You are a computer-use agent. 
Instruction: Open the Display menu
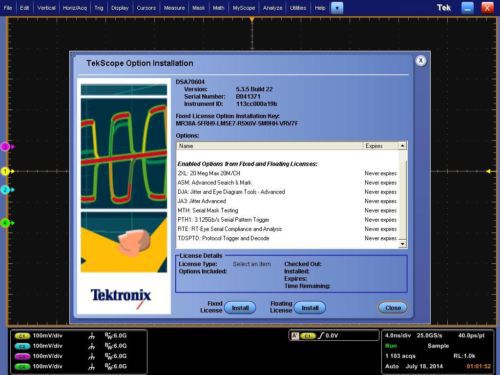pyautogui.click(x=120, y=8)
